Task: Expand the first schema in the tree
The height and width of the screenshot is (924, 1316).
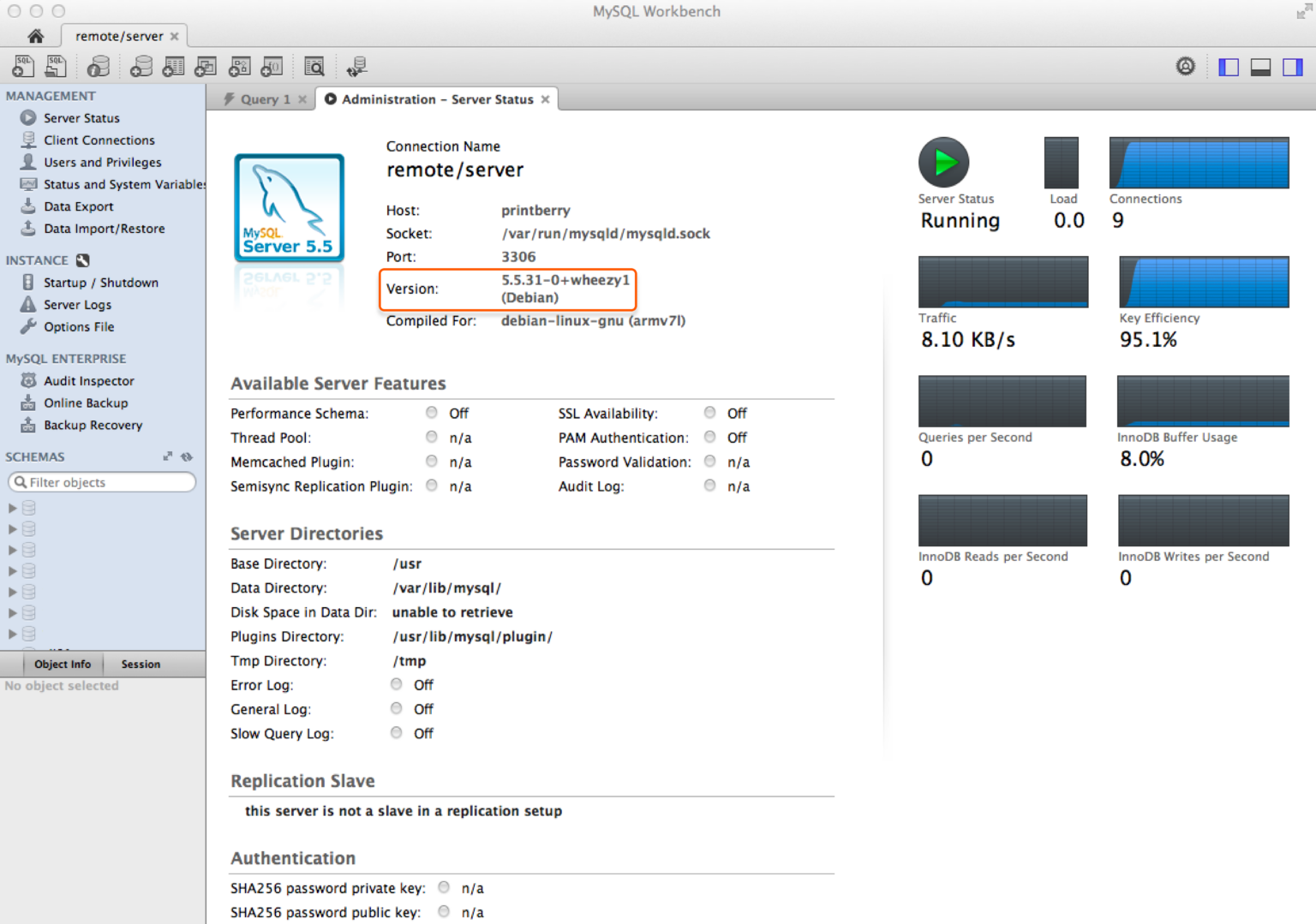Action: pos(12,508)
